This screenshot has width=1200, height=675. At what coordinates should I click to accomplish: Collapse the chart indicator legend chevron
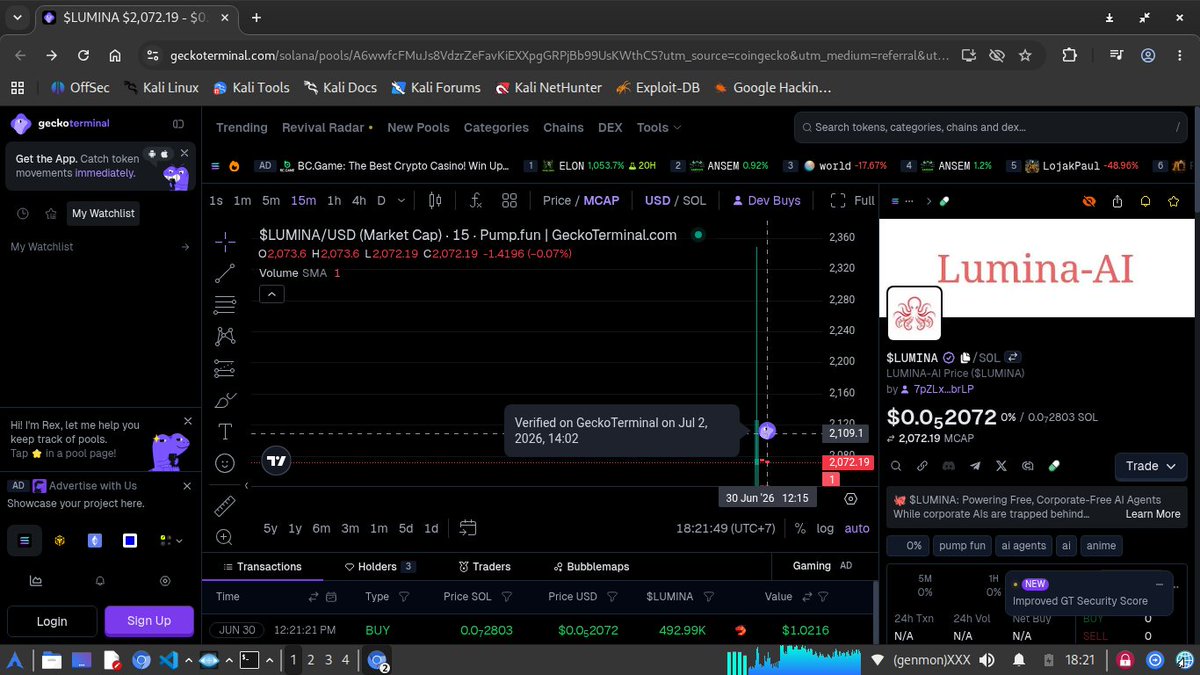point(271,294)
